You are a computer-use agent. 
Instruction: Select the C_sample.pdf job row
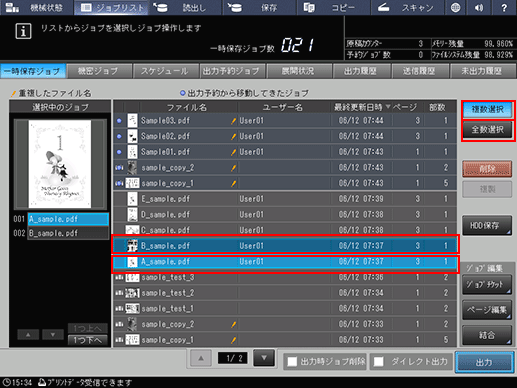tap(285, 229)
